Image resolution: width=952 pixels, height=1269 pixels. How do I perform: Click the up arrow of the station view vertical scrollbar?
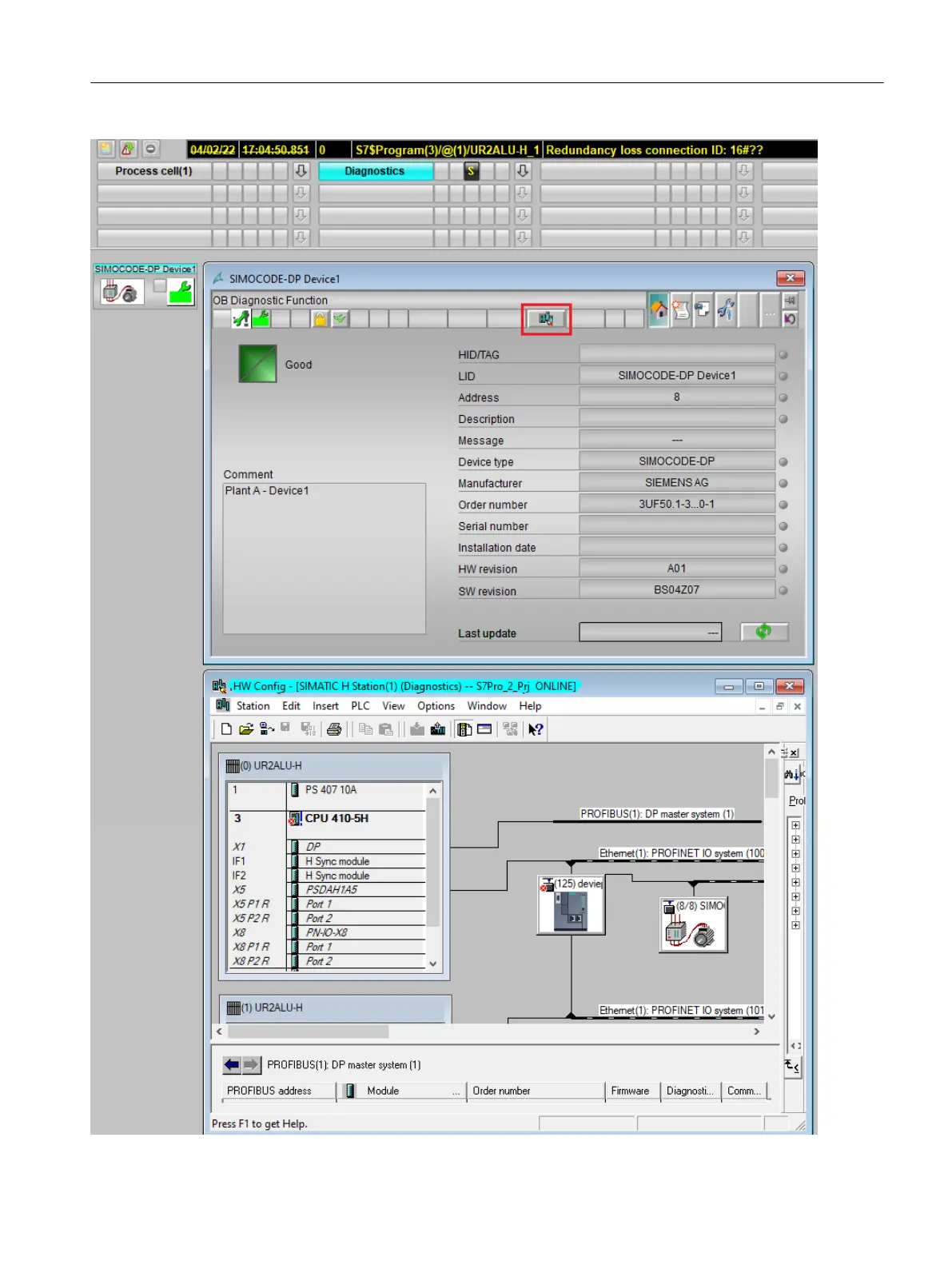coord(771,752)
